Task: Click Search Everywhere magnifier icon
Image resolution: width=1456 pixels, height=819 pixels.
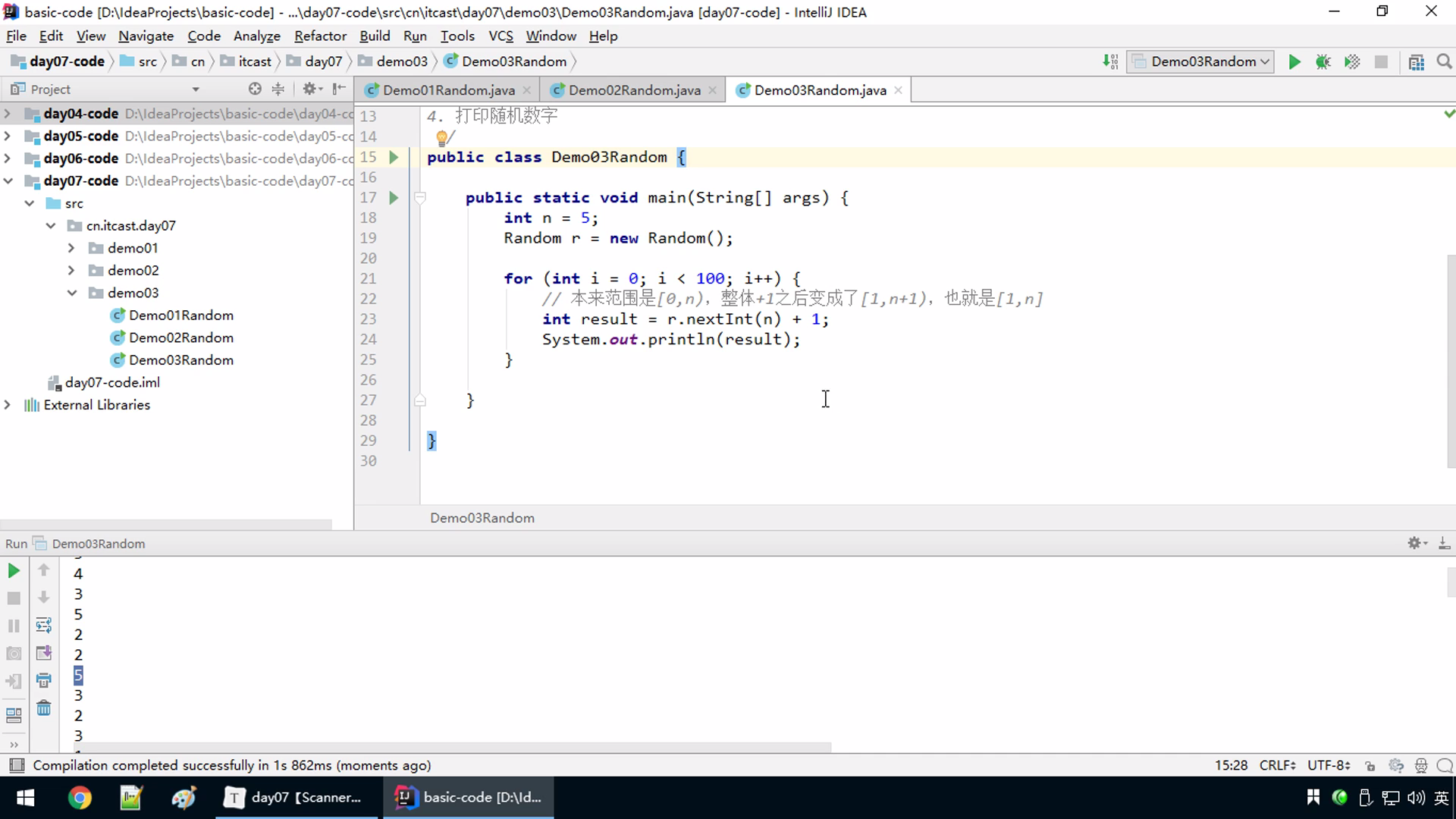Action: [1444, 62]
